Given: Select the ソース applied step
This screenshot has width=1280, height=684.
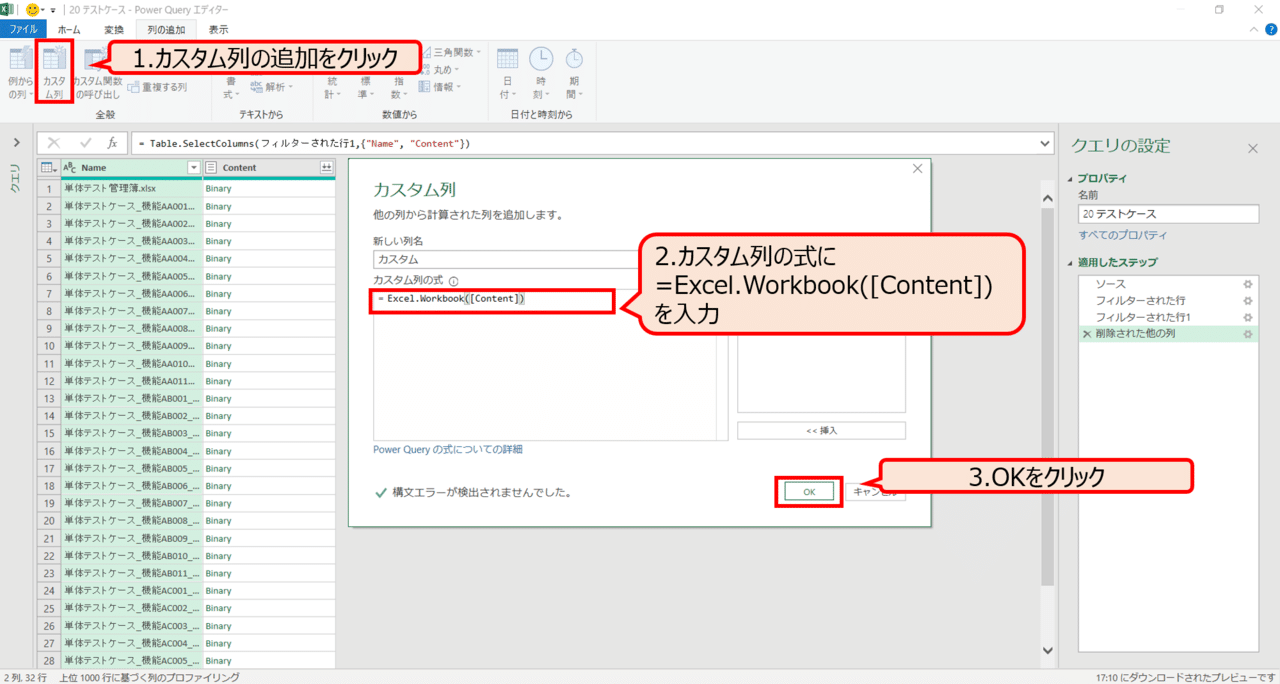Looking at the screenshot, I should tap(1168, 284).
